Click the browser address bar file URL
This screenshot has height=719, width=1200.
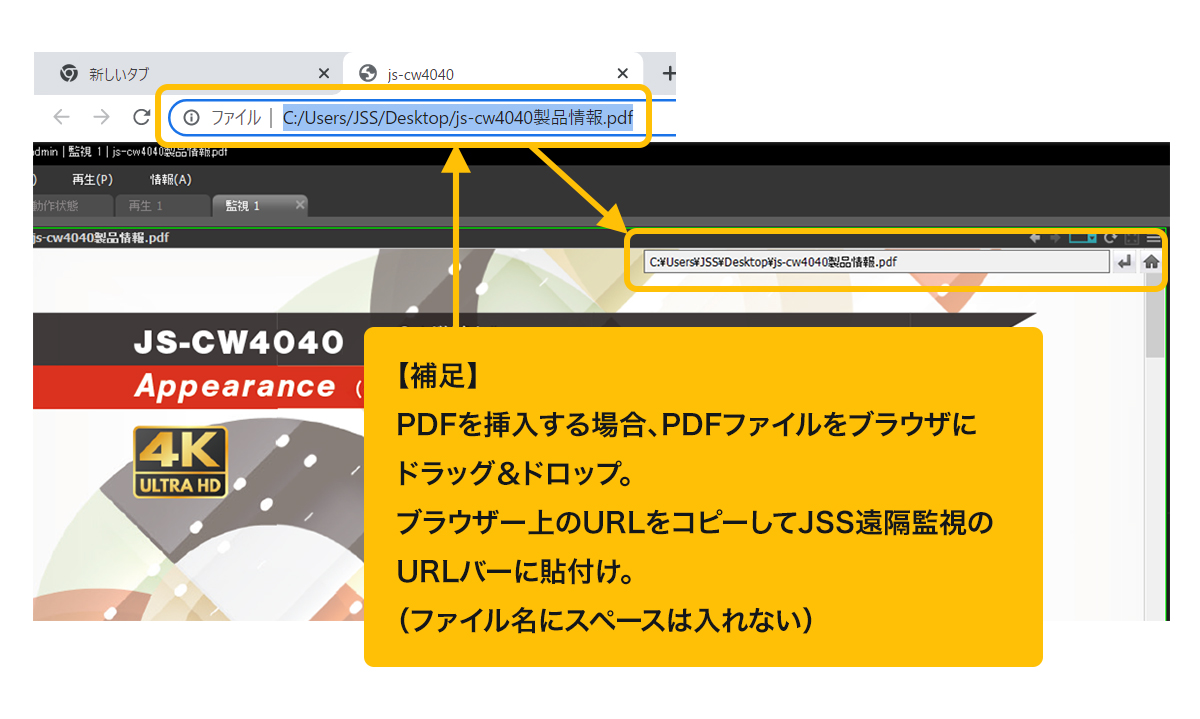(457, 118)
